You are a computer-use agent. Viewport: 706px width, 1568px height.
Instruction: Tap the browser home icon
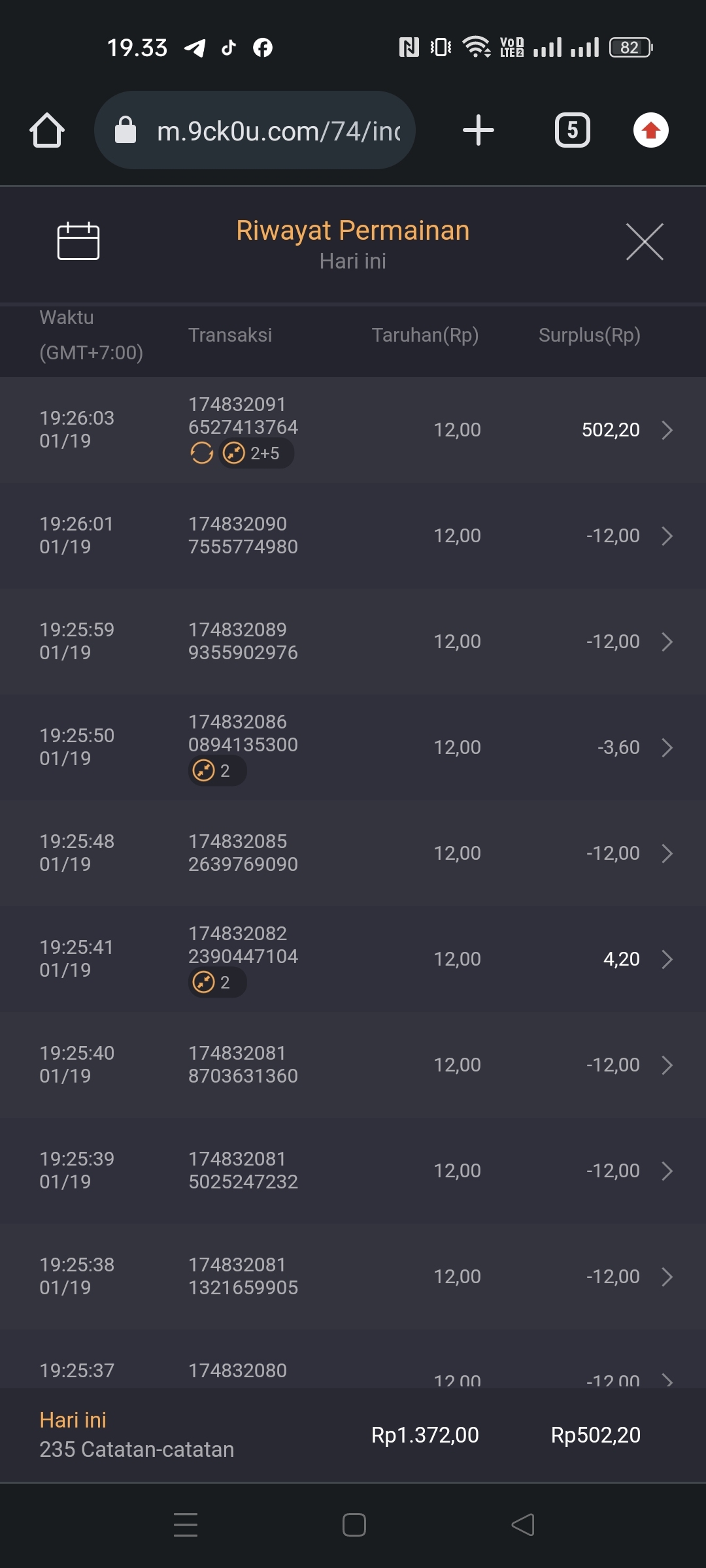[47, 131]
